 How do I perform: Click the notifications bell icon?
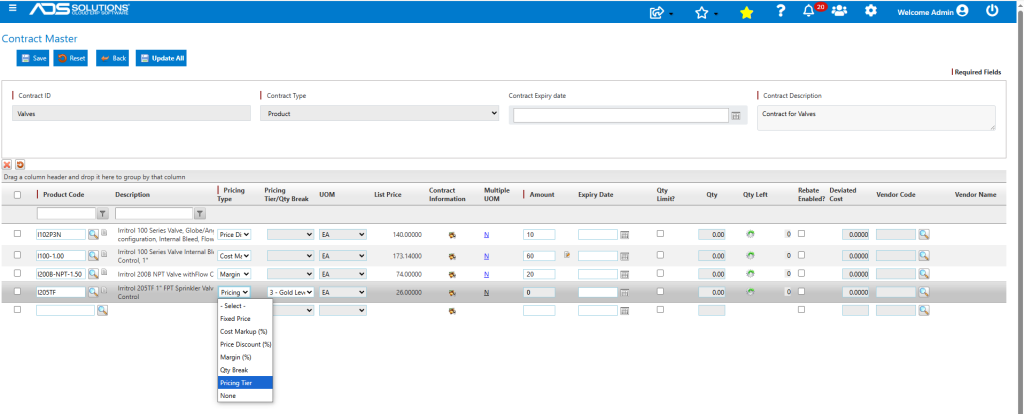click(808, 11)
